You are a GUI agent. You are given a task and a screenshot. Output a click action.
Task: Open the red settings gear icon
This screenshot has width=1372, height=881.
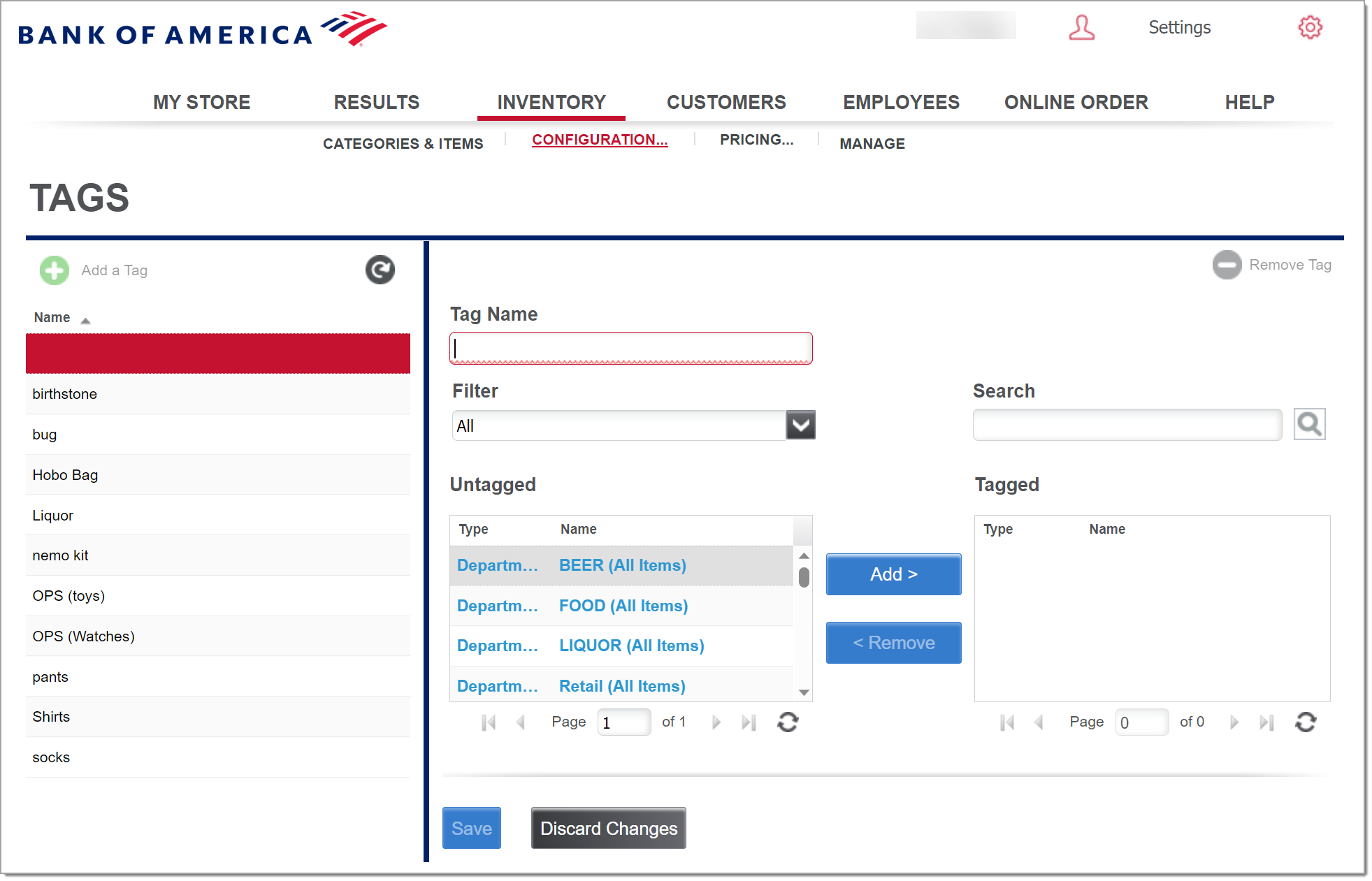click(x=1310, y=28)
